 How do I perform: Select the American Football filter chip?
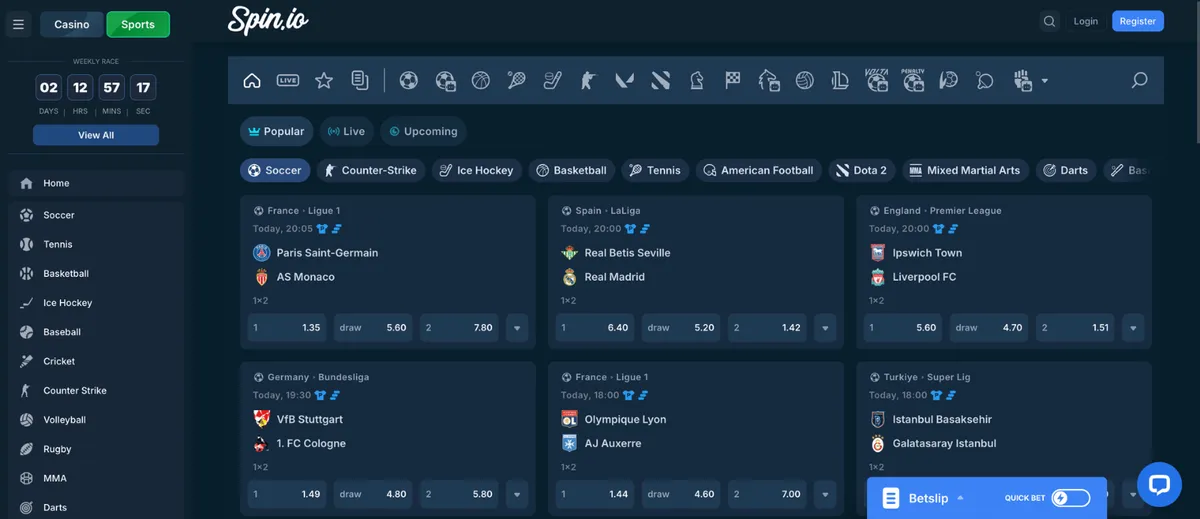point(758,170)
